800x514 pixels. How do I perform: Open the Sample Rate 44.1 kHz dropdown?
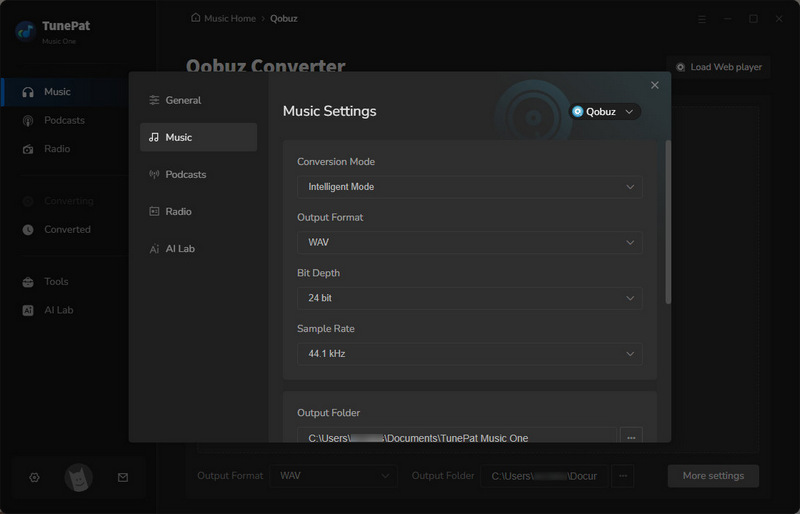[x=469, y=354]
